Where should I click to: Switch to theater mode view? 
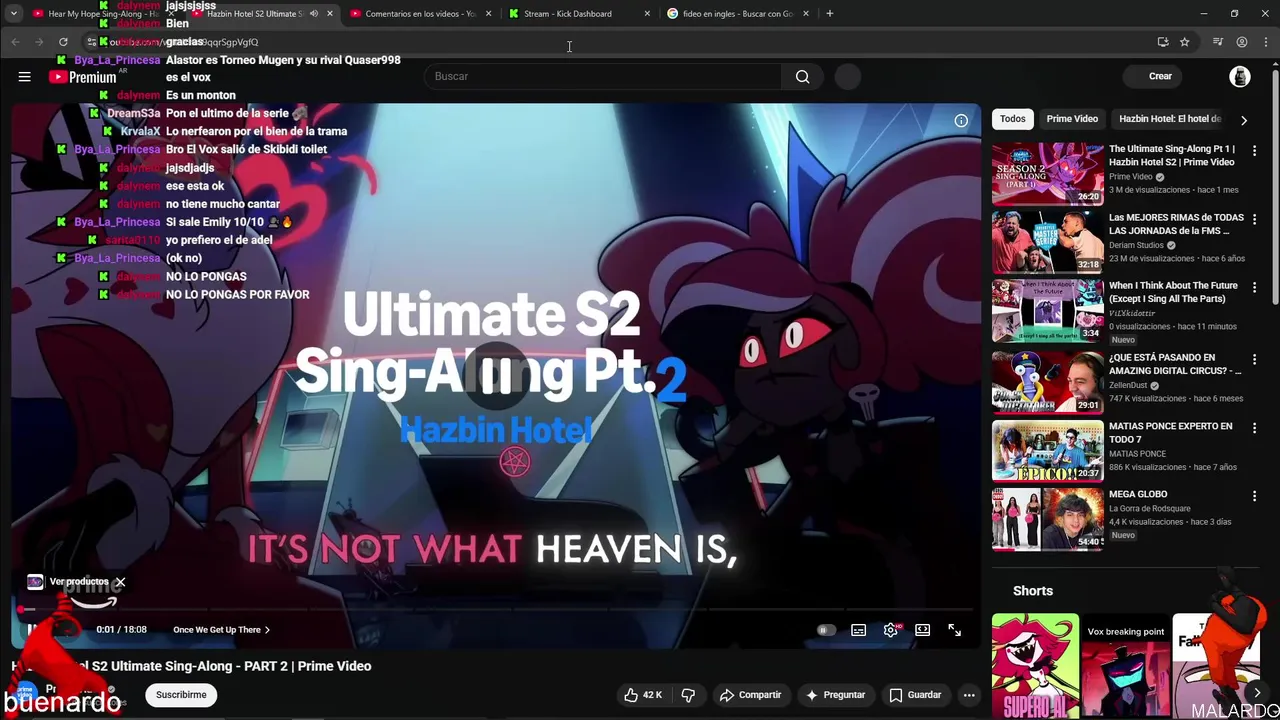923,630
